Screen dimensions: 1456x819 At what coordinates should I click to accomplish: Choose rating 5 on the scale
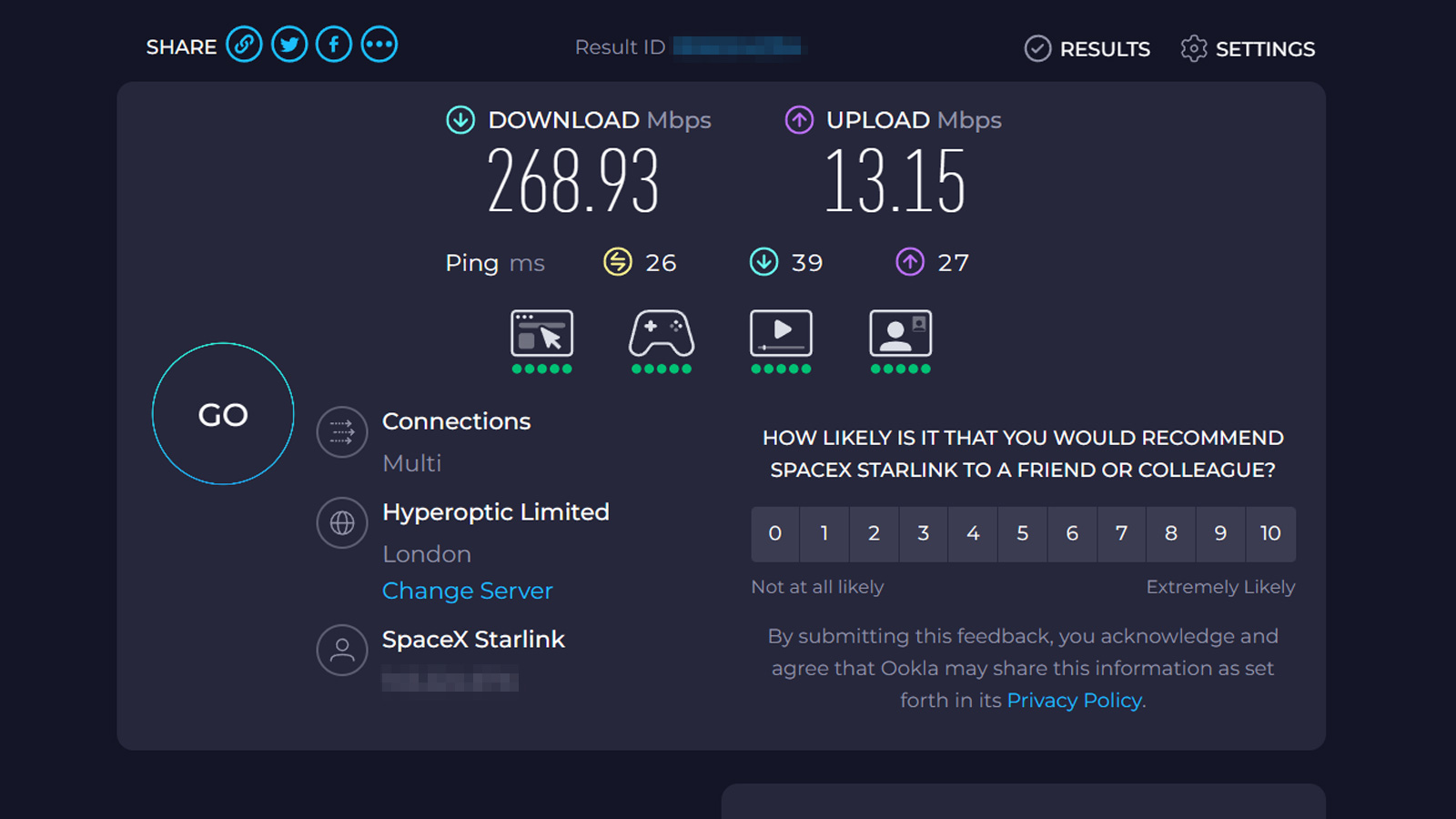[1023, 533]
